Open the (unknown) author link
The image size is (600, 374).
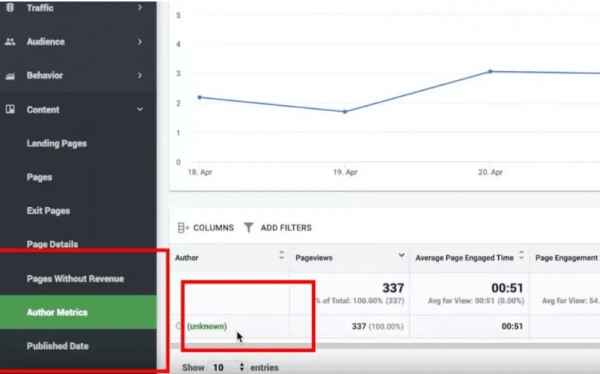(x=207, y=326)
